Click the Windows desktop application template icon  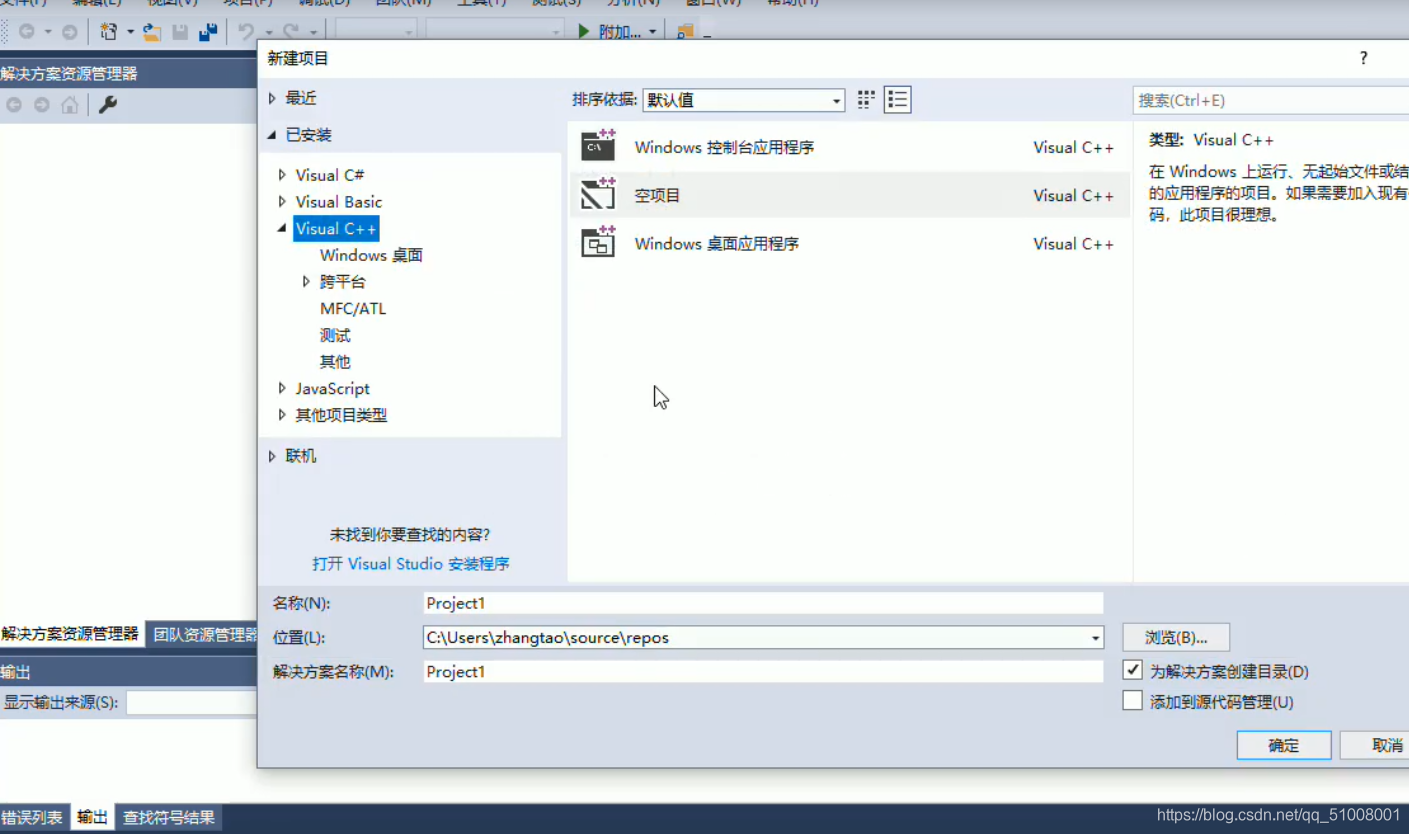pyautogui.click(x=598, y=242)
